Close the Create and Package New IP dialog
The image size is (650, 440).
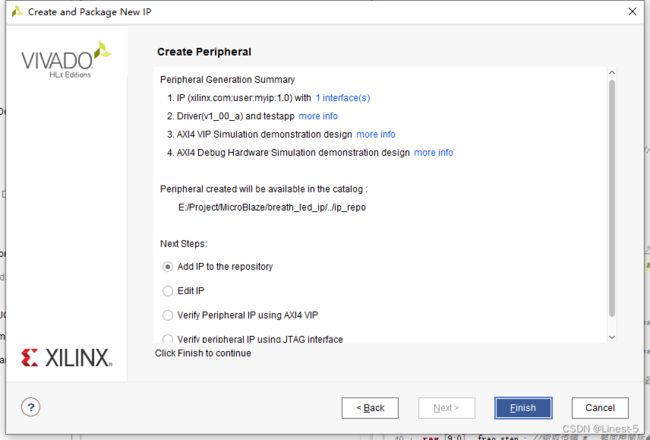632,12
